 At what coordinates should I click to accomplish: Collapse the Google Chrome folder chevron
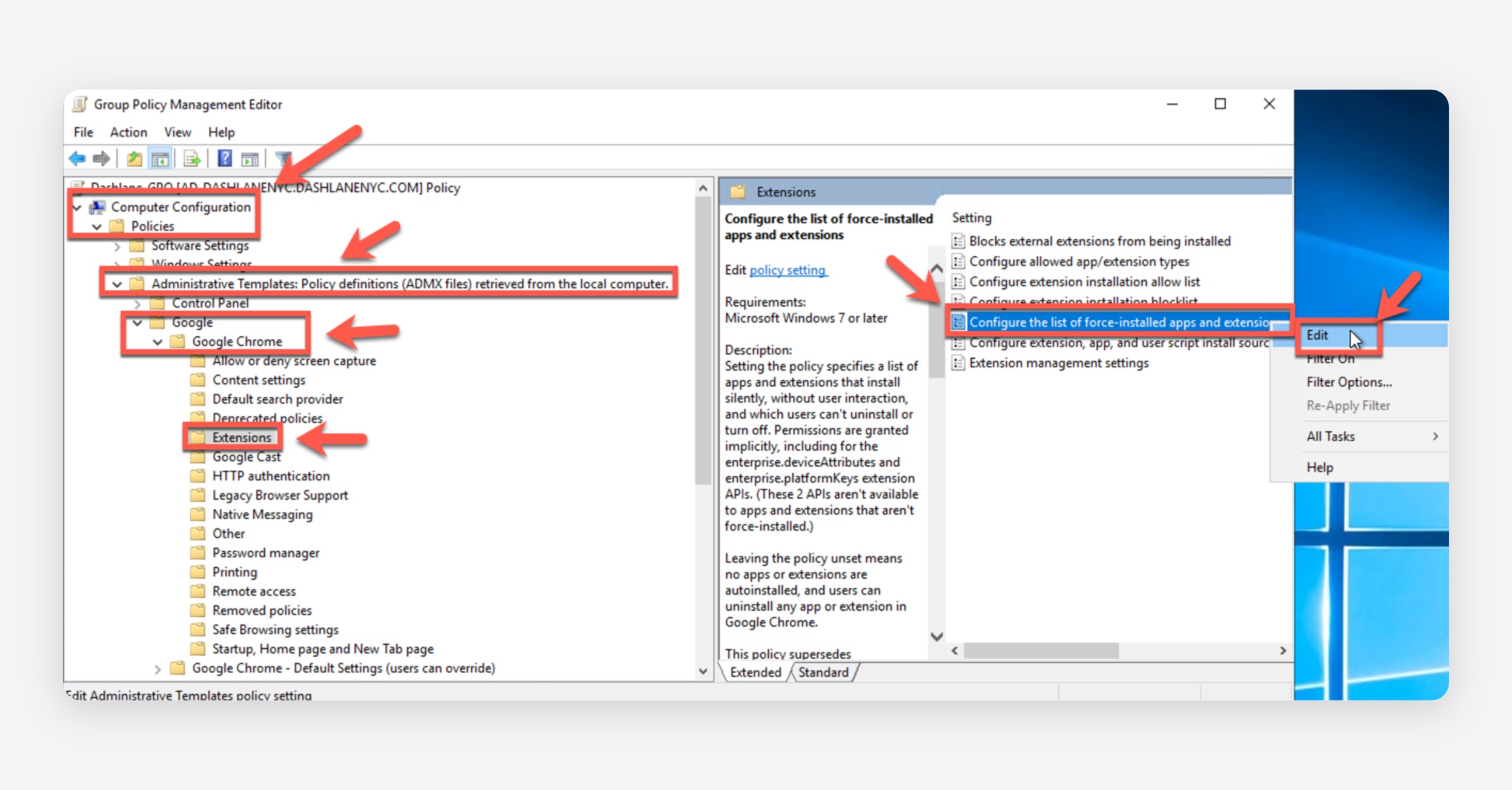point(157,342)
